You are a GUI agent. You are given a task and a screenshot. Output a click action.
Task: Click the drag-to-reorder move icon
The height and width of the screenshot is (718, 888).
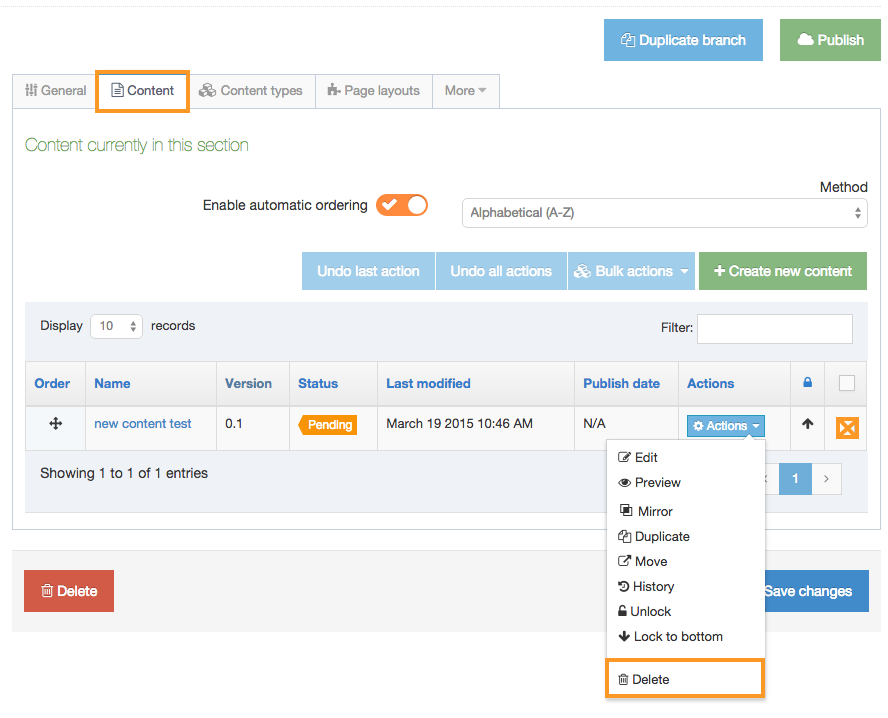55,424
